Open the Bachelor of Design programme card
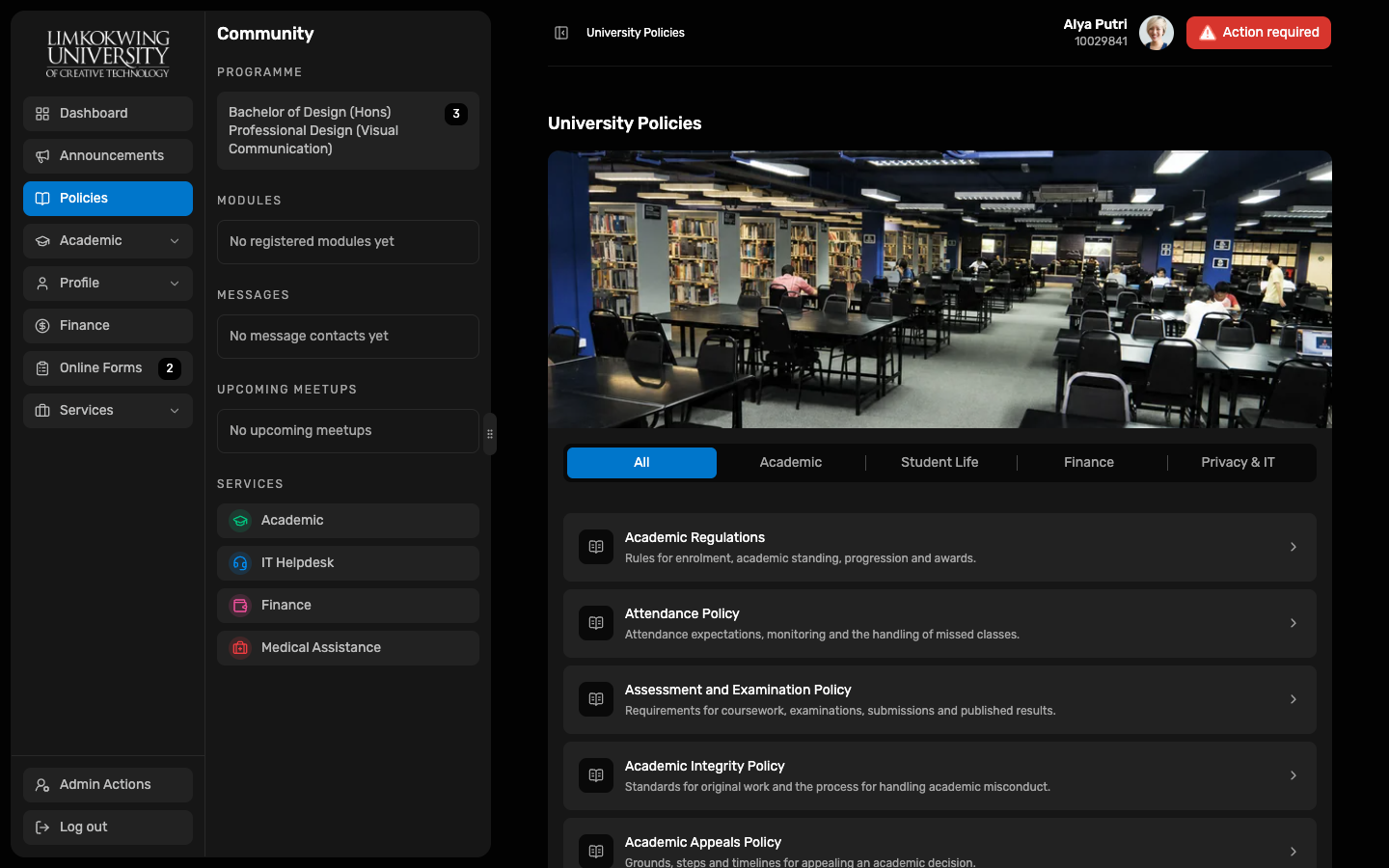The image size is (1389, 868). [x=348, y=131]
